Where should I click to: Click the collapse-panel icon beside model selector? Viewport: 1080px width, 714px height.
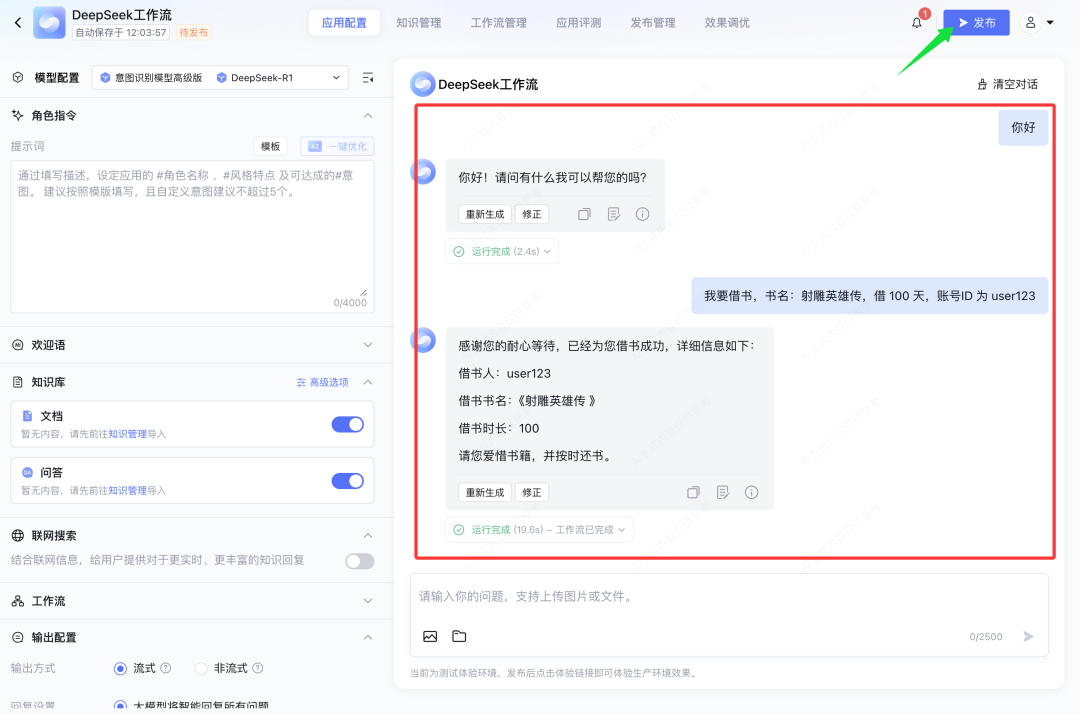[368, 78]
